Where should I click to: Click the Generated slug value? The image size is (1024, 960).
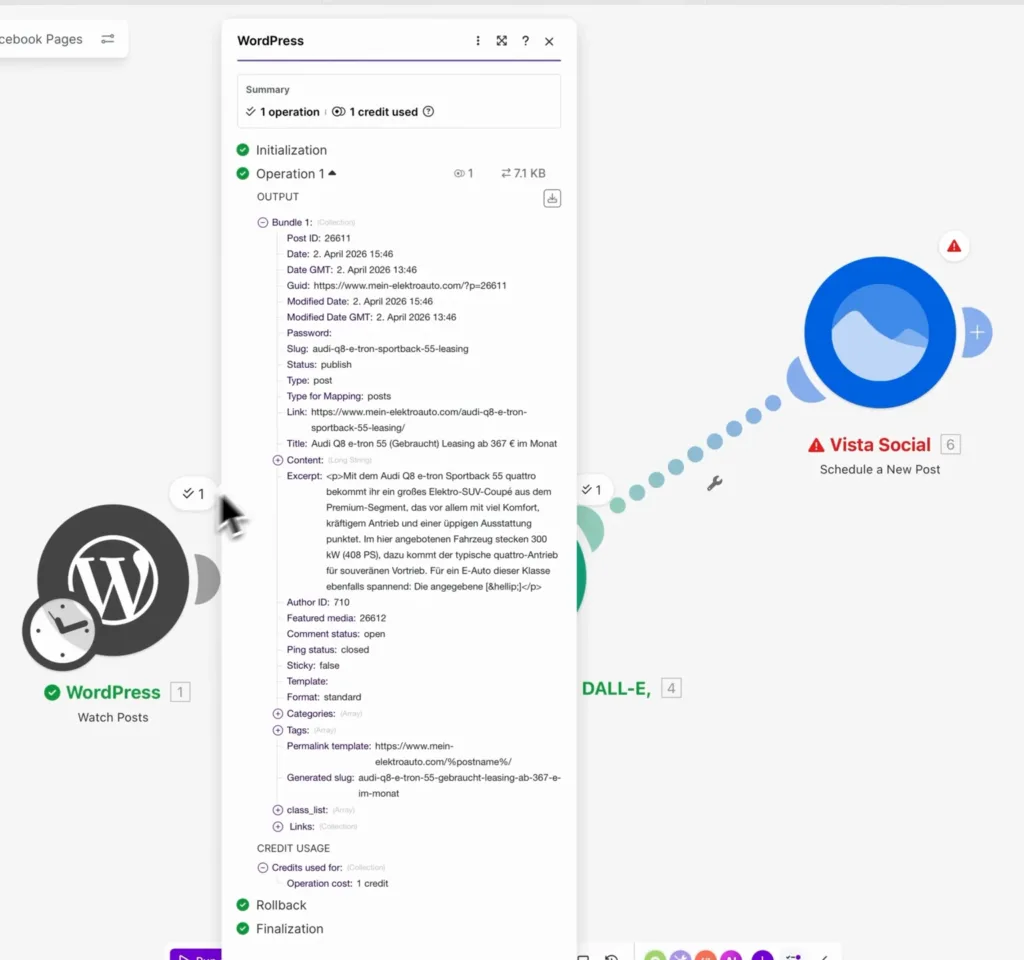pos(459,786)
